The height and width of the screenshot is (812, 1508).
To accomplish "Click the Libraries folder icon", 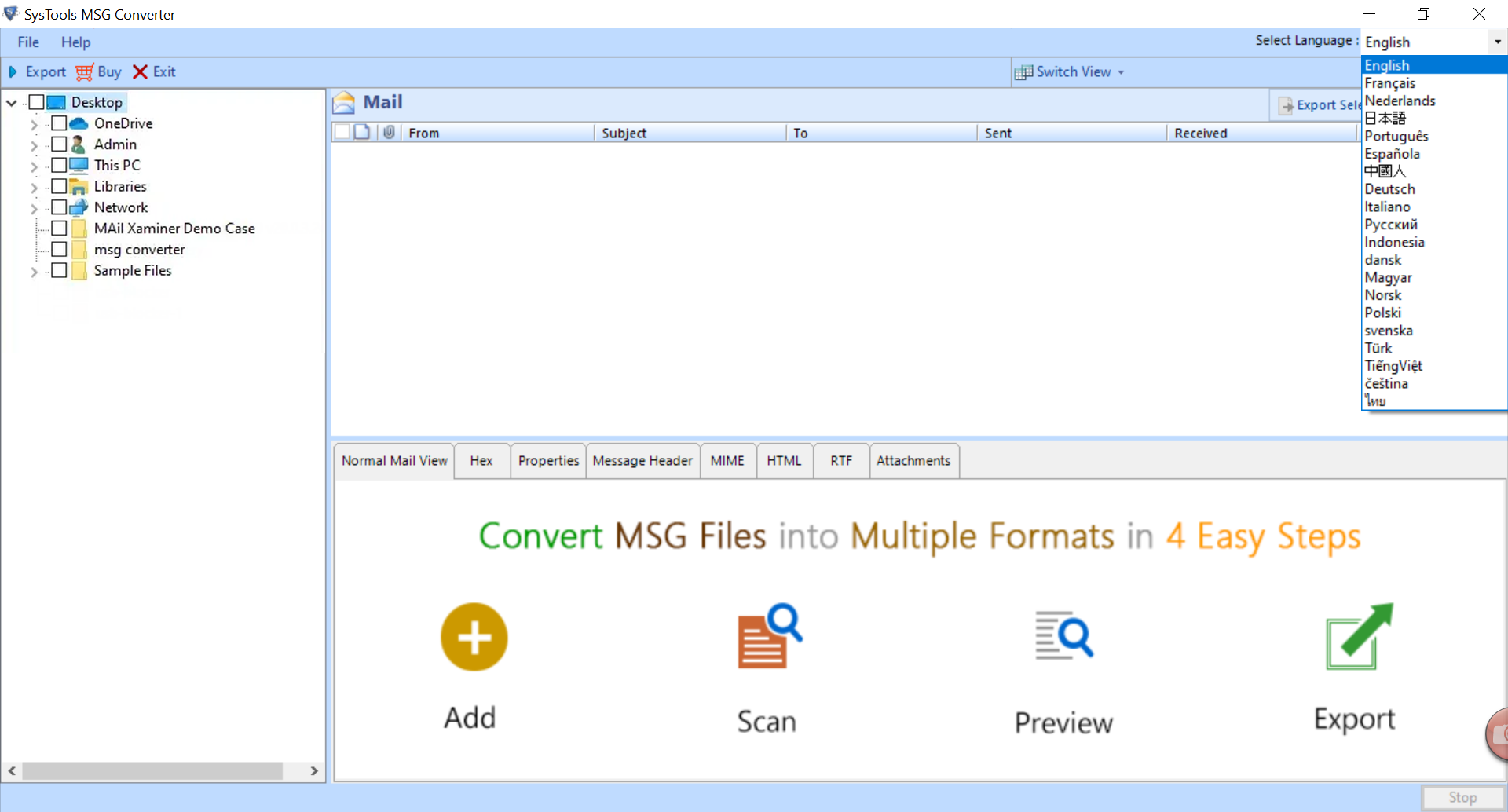I will 79,187.
